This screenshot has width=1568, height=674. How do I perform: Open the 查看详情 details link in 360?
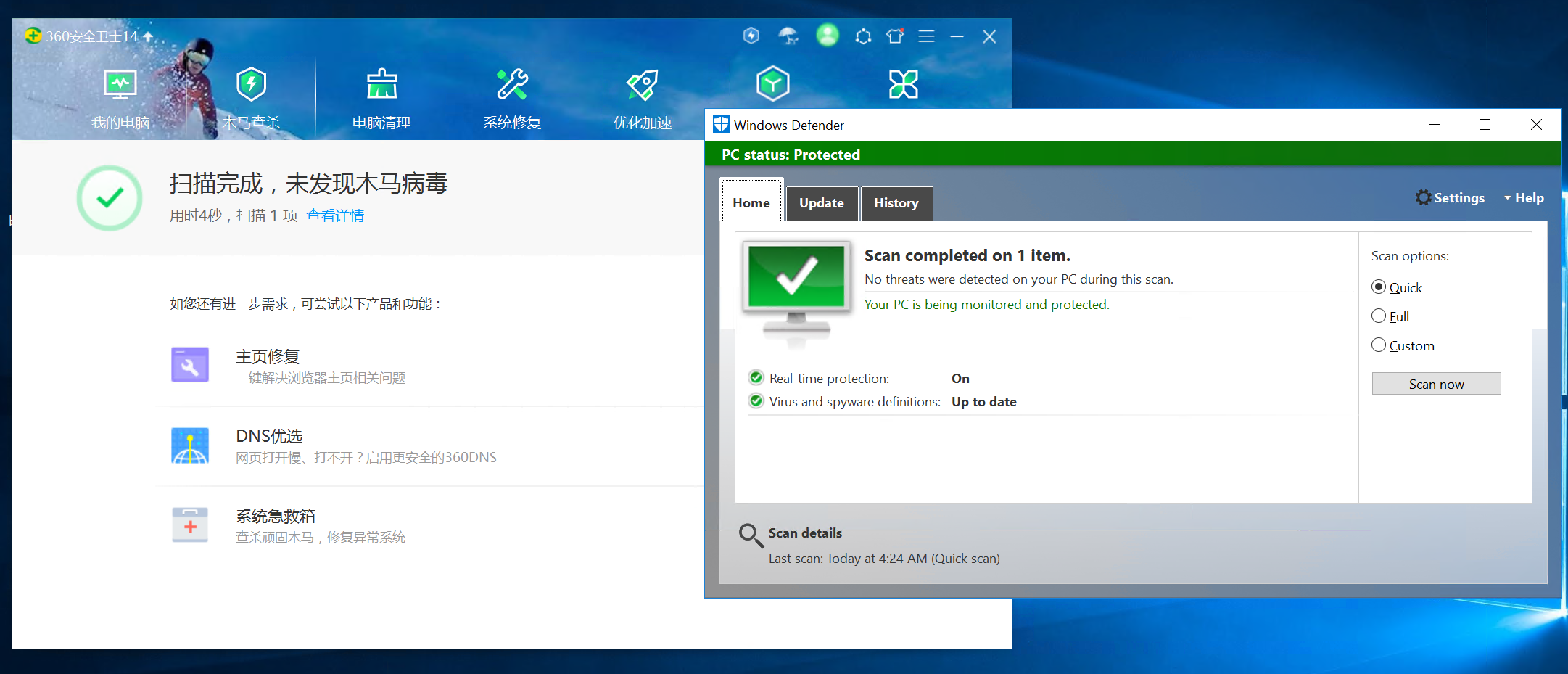[335, 215]
